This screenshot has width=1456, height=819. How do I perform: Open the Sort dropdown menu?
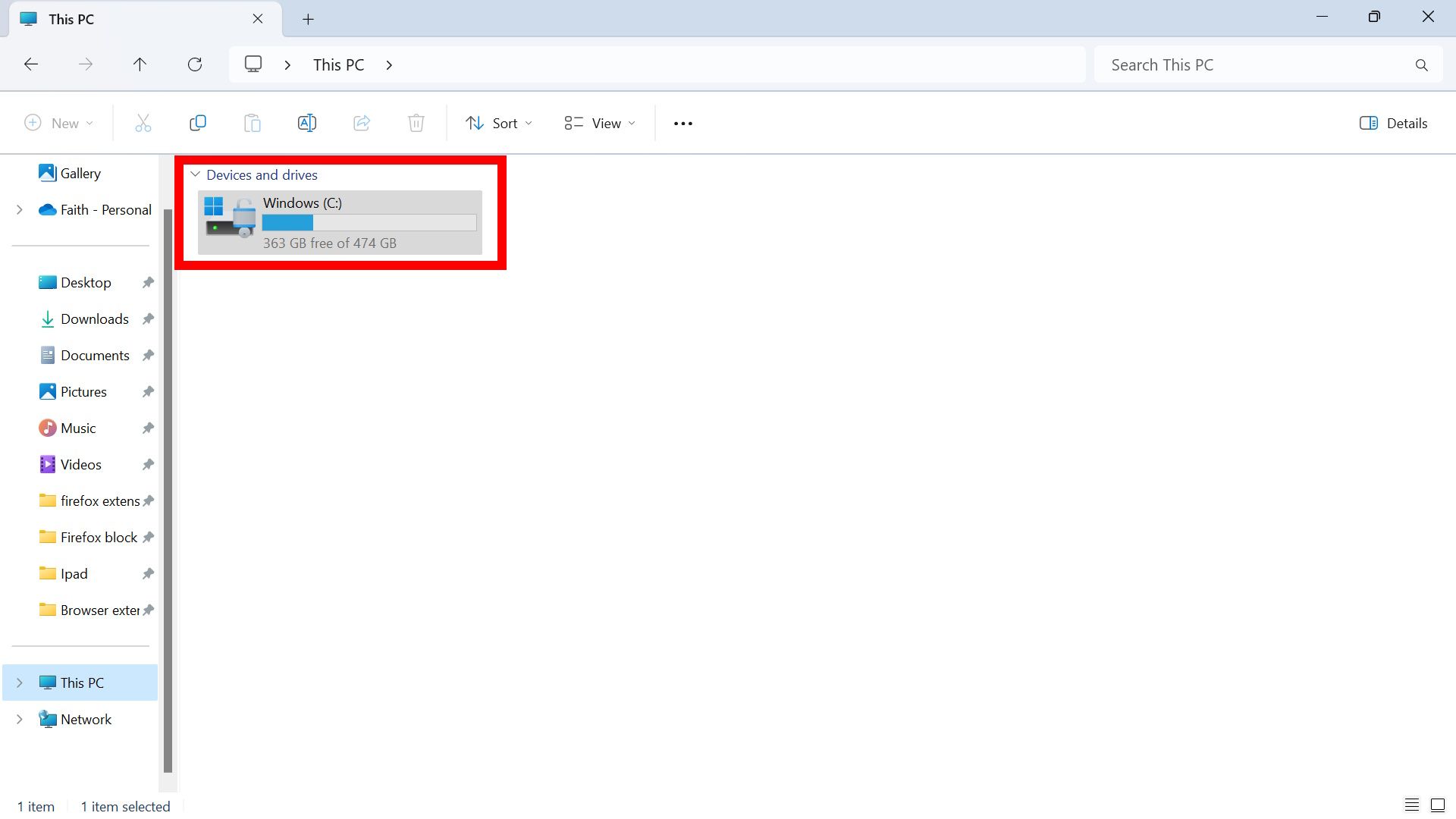pos(498,122)
